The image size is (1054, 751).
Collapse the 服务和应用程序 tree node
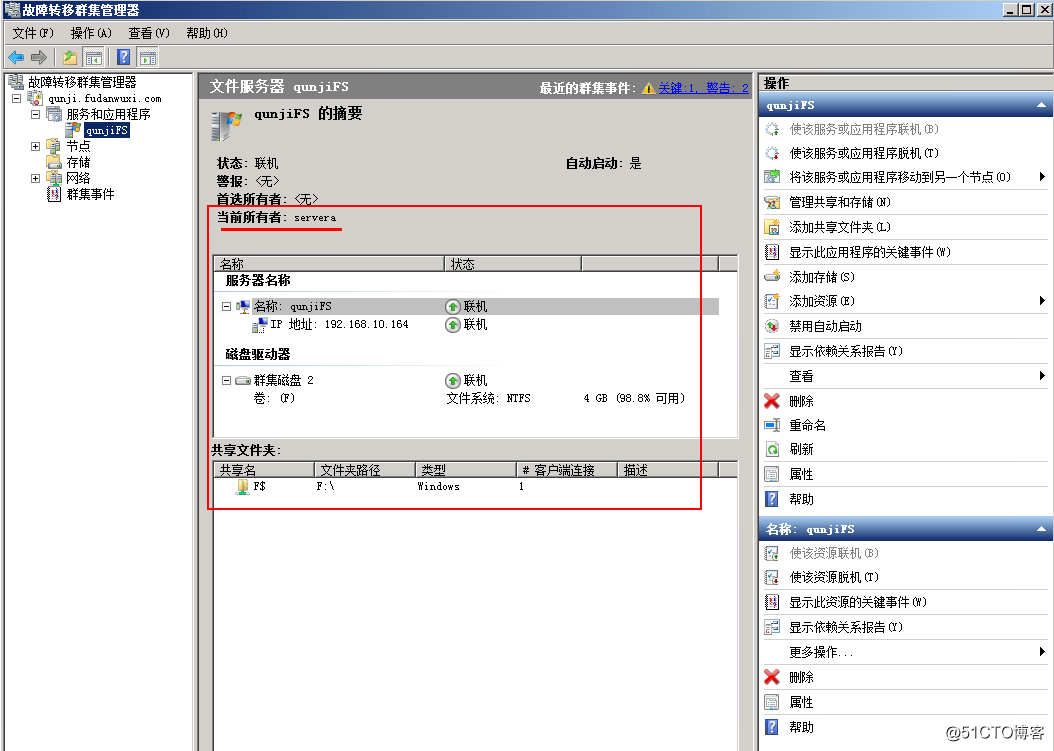coord(35,114)
